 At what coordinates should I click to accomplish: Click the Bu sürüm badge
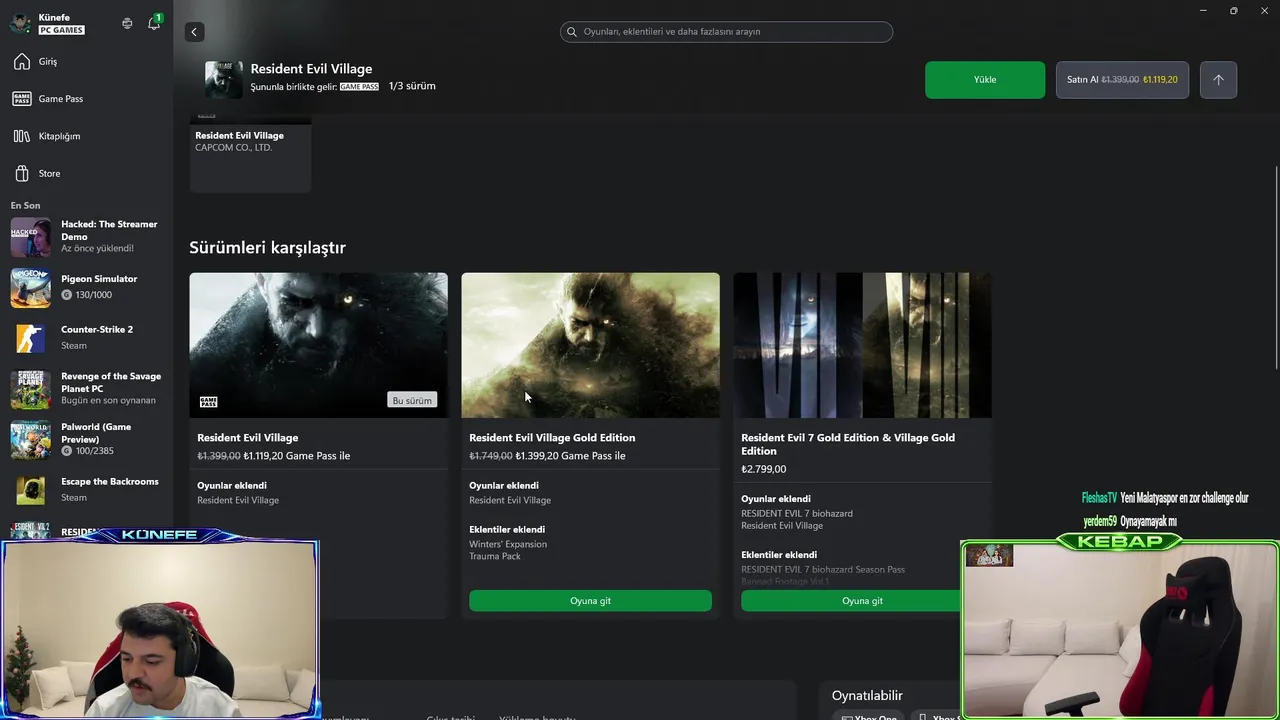point(412,400)
